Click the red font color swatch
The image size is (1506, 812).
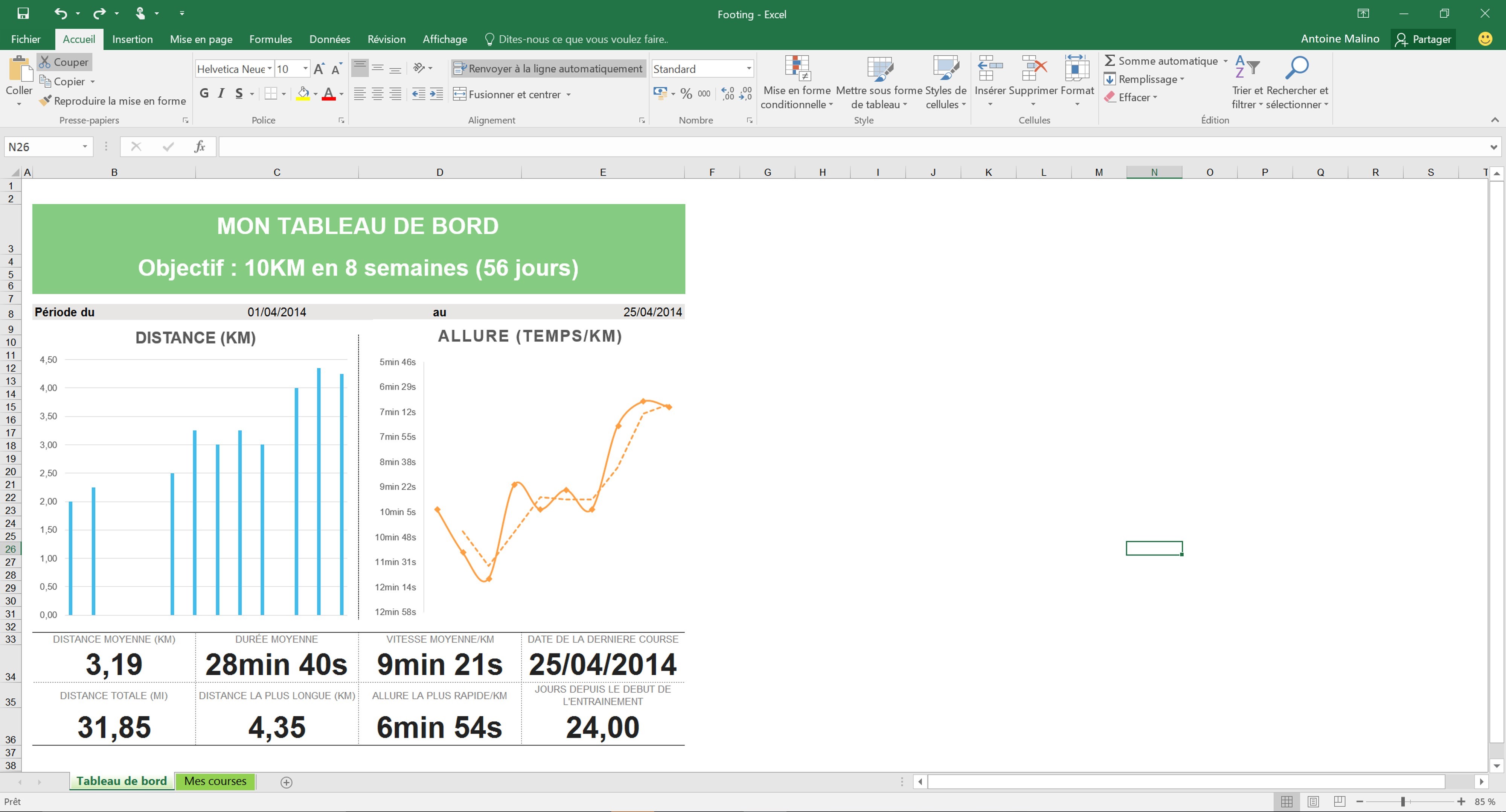click(329, 93)
